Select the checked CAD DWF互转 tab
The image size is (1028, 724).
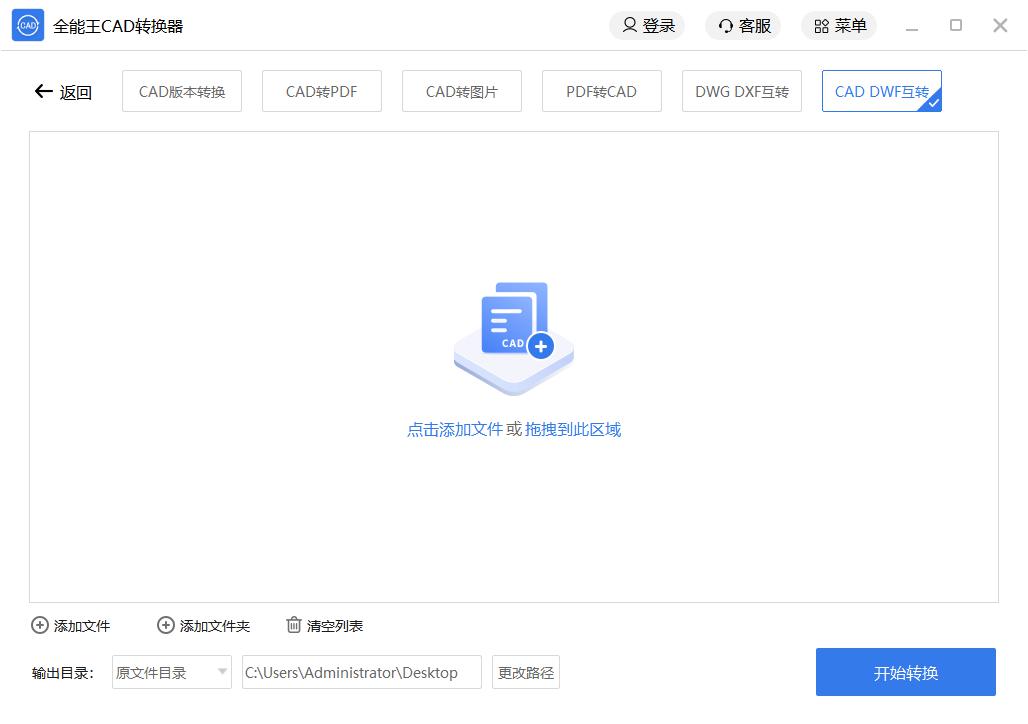point(881,92)
